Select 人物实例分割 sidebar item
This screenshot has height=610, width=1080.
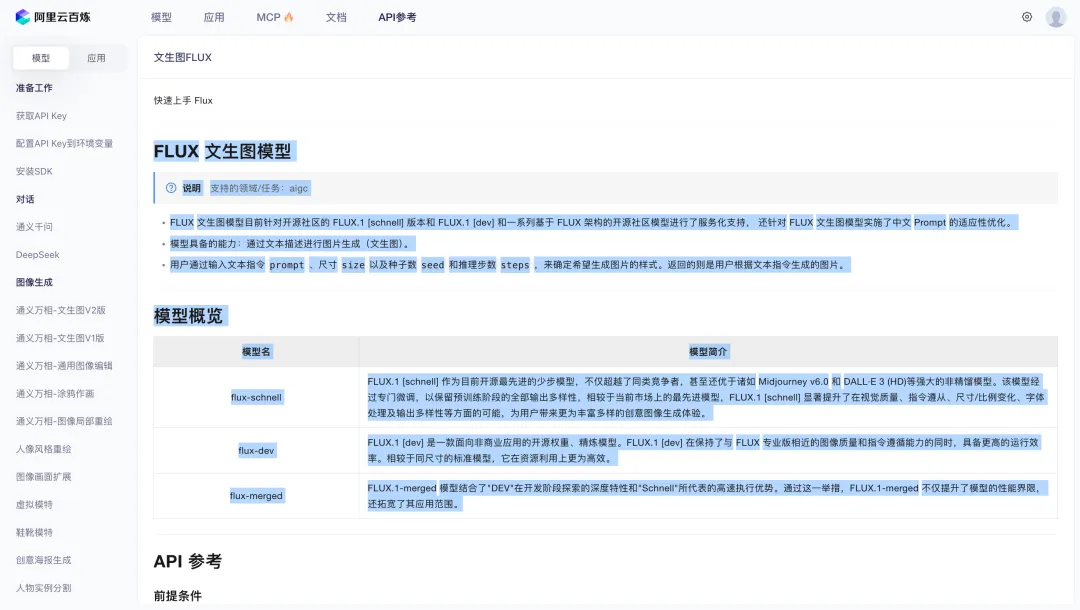(x=43, y=588)
